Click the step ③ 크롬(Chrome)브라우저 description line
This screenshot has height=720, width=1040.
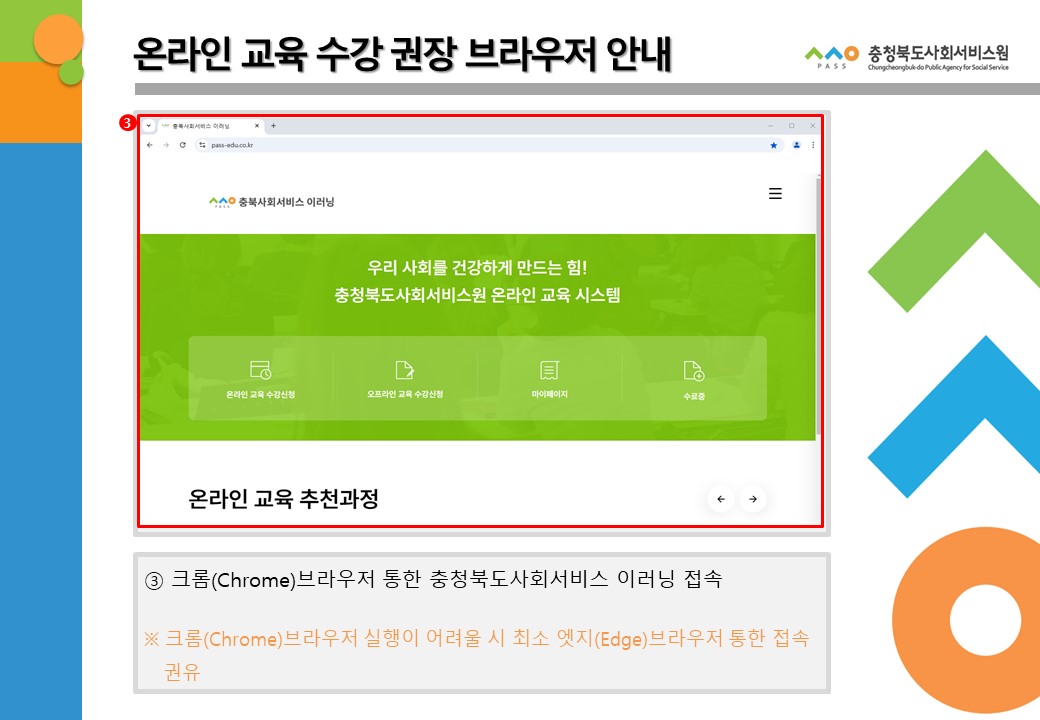(x=433, y=579)
